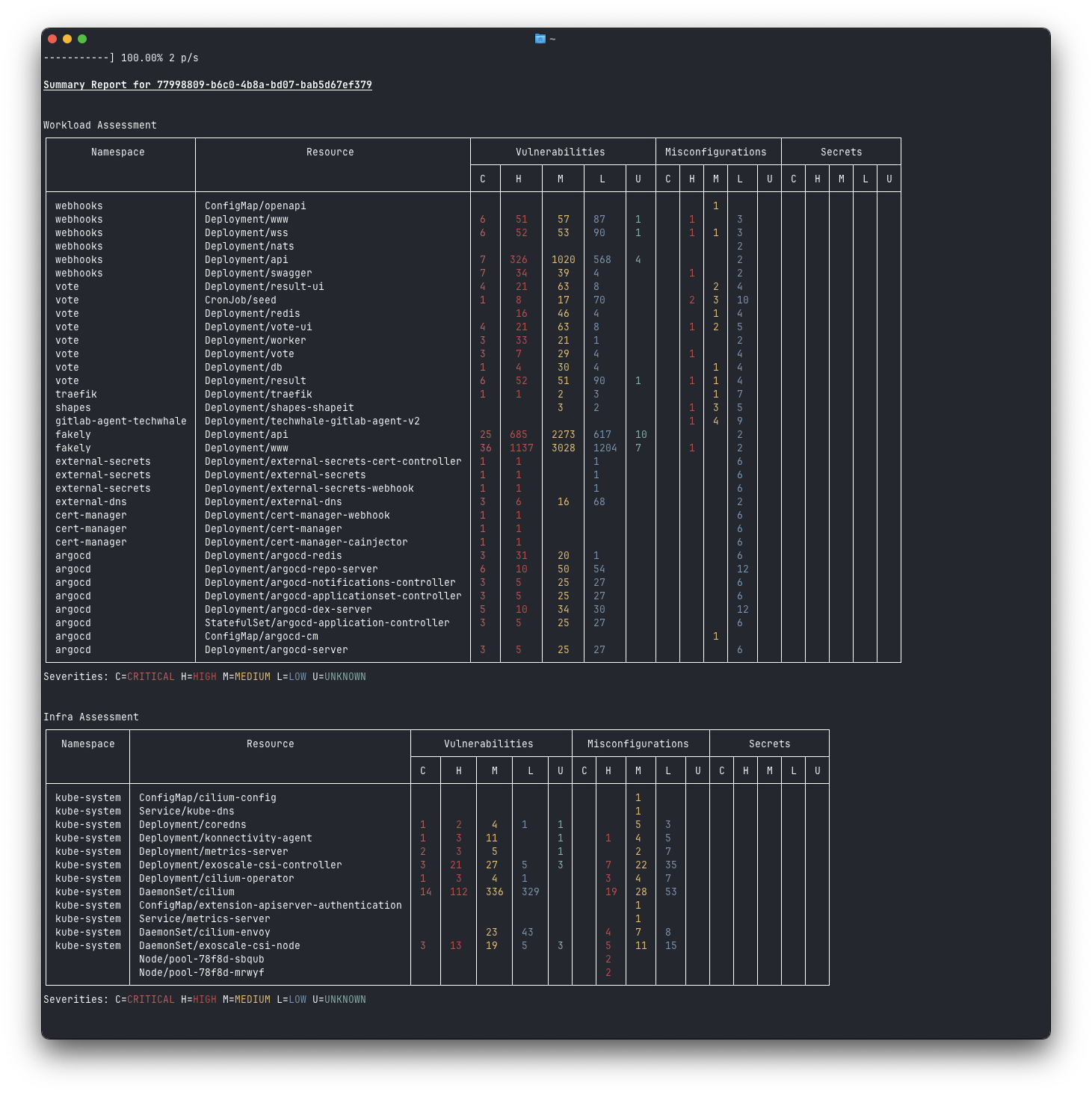The width and height of the screenshot is (1092, 1094).
Task: Click 'Deployment/wss' resource name
Action: tap(247, 233)
